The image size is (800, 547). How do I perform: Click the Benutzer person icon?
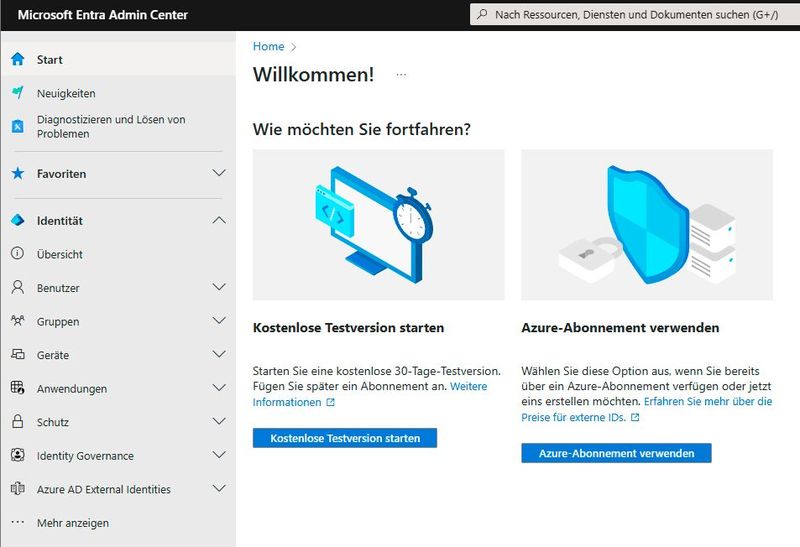pyautogui.click(x=17, y=287)
